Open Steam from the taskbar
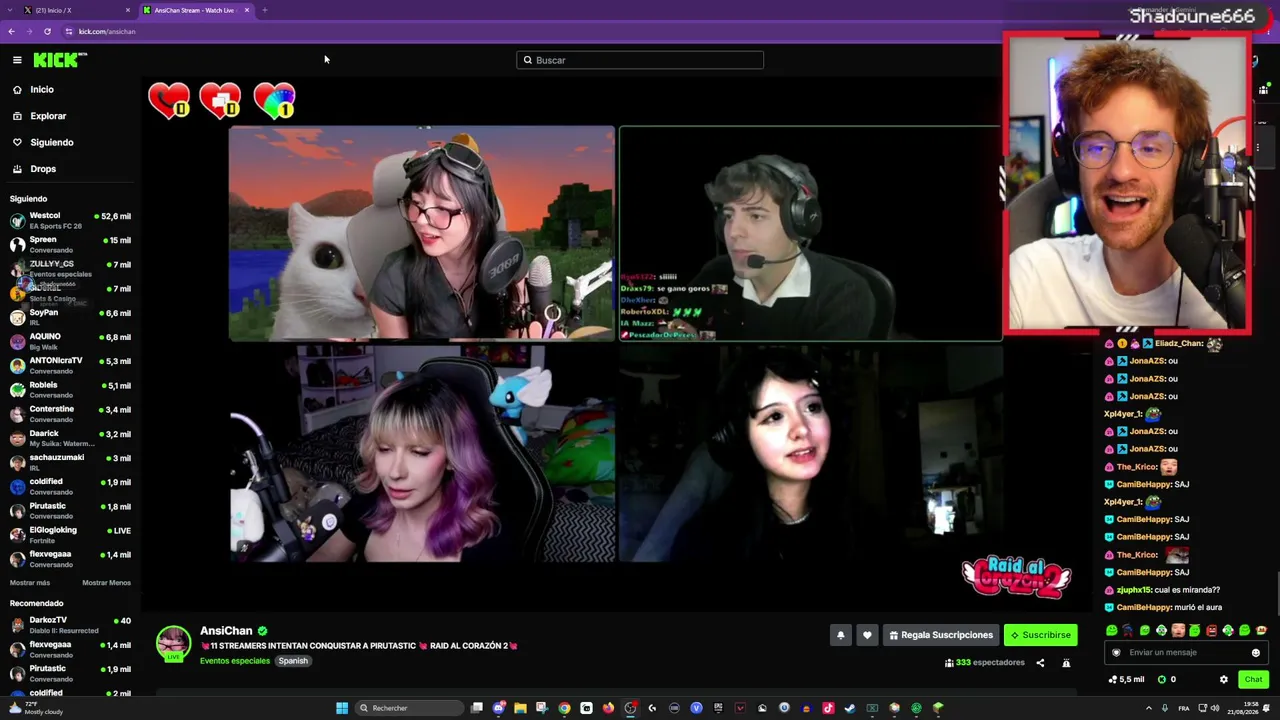The width and height of the screenshot is (1280, 720). (850, 708)
